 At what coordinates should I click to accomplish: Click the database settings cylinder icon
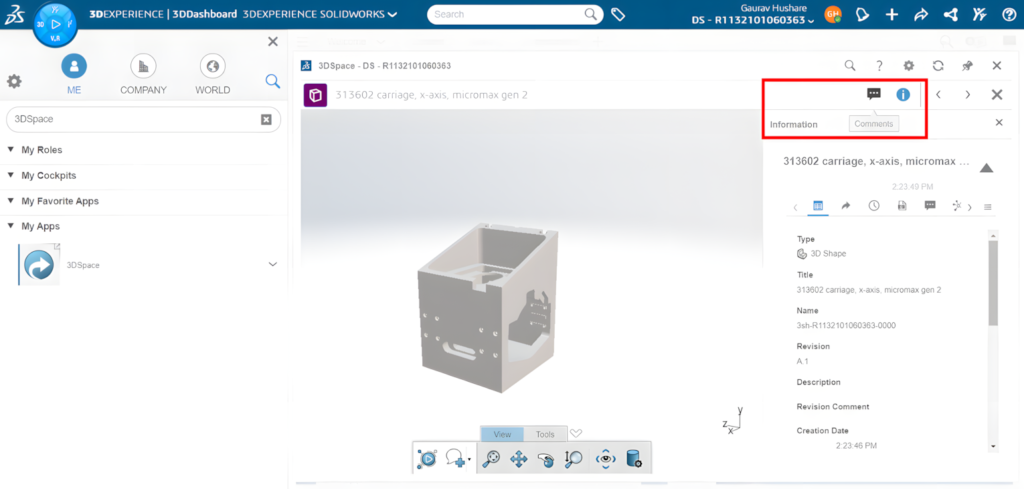pos(634,458)
